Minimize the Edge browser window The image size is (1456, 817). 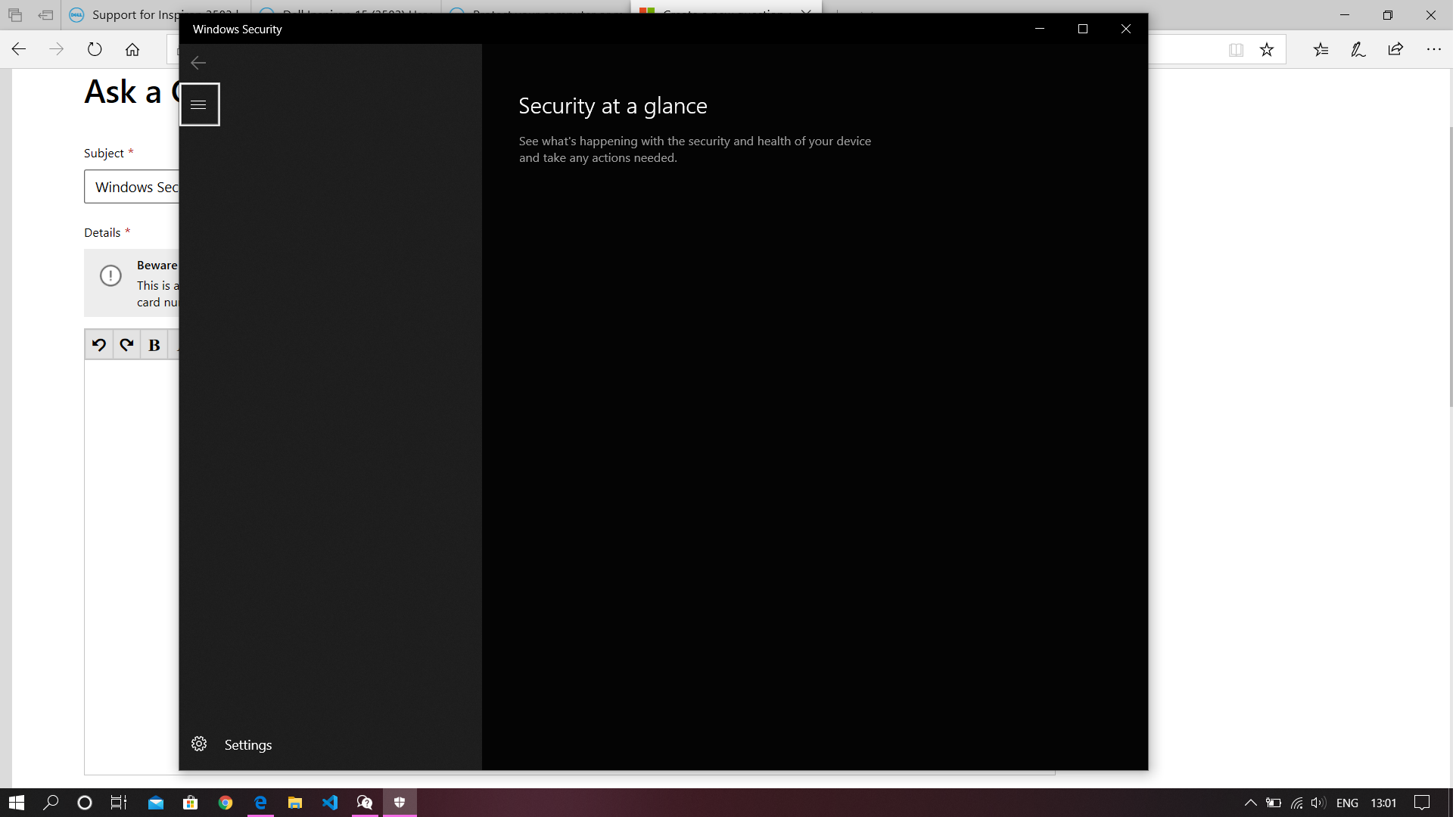(x=1345, y=15)
